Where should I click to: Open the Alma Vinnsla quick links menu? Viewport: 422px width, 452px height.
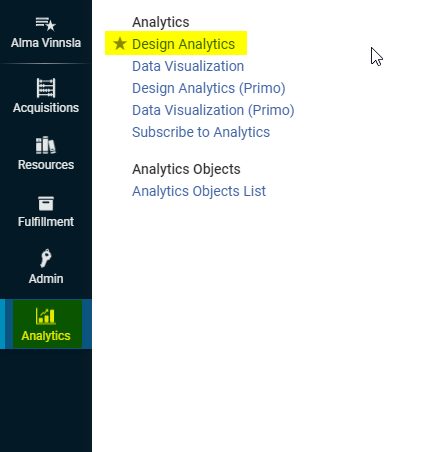point(46,33)
